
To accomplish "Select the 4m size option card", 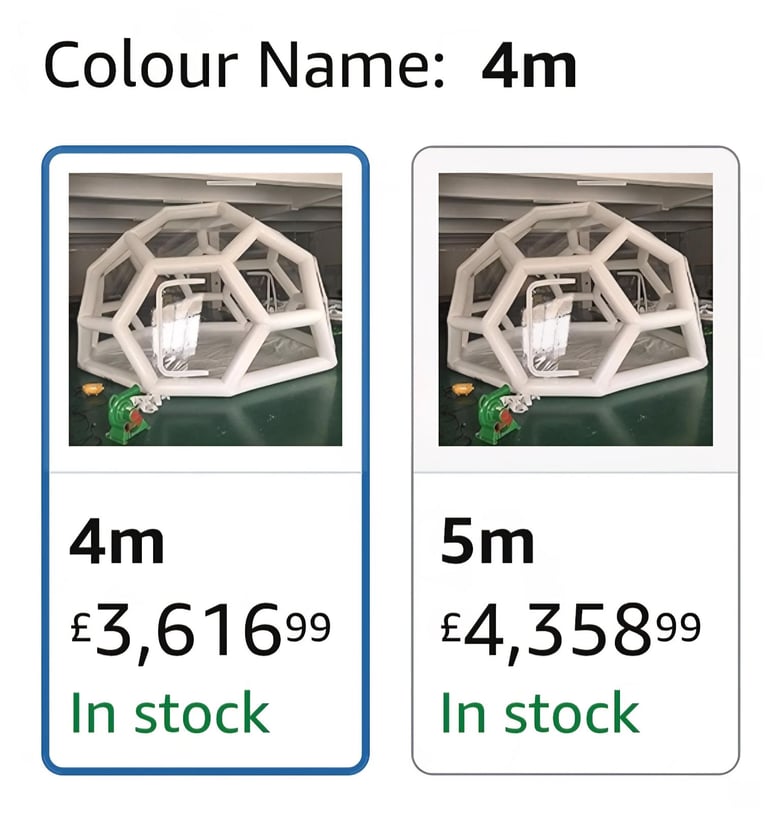I will coord(205,460).
